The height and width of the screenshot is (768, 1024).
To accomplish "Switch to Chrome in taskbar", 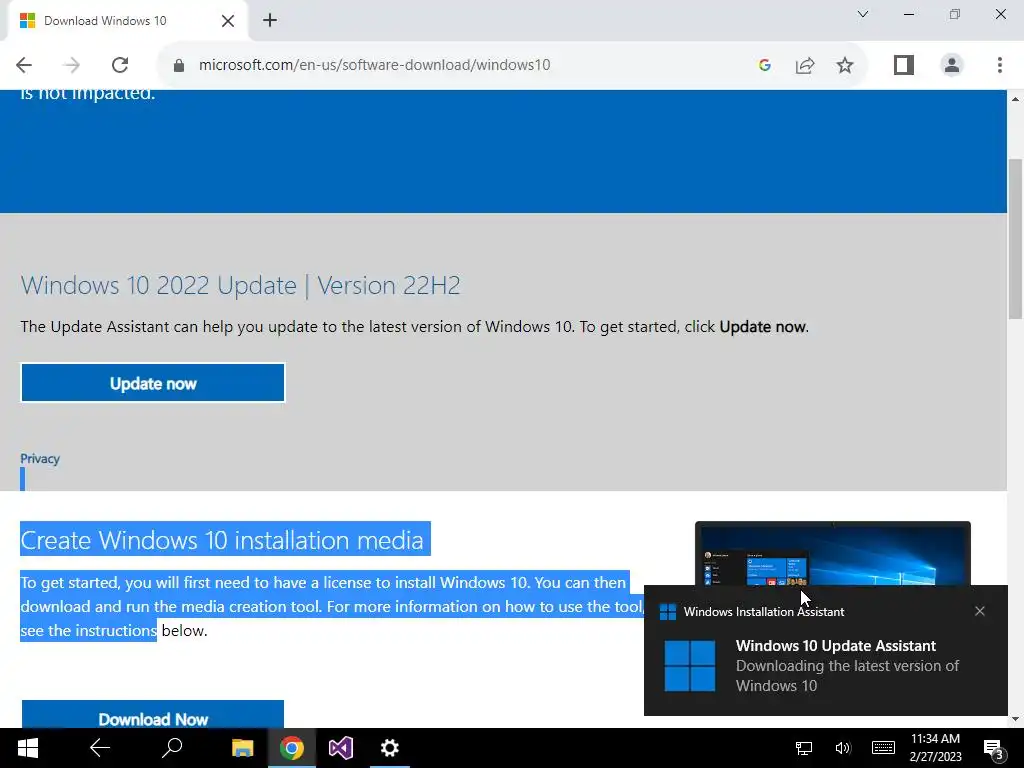I will 292,748.
